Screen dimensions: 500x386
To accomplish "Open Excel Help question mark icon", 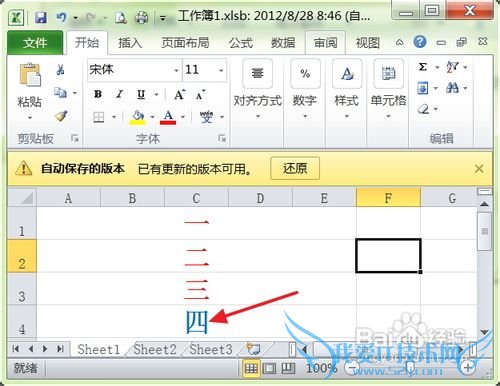I will (420, 42).
